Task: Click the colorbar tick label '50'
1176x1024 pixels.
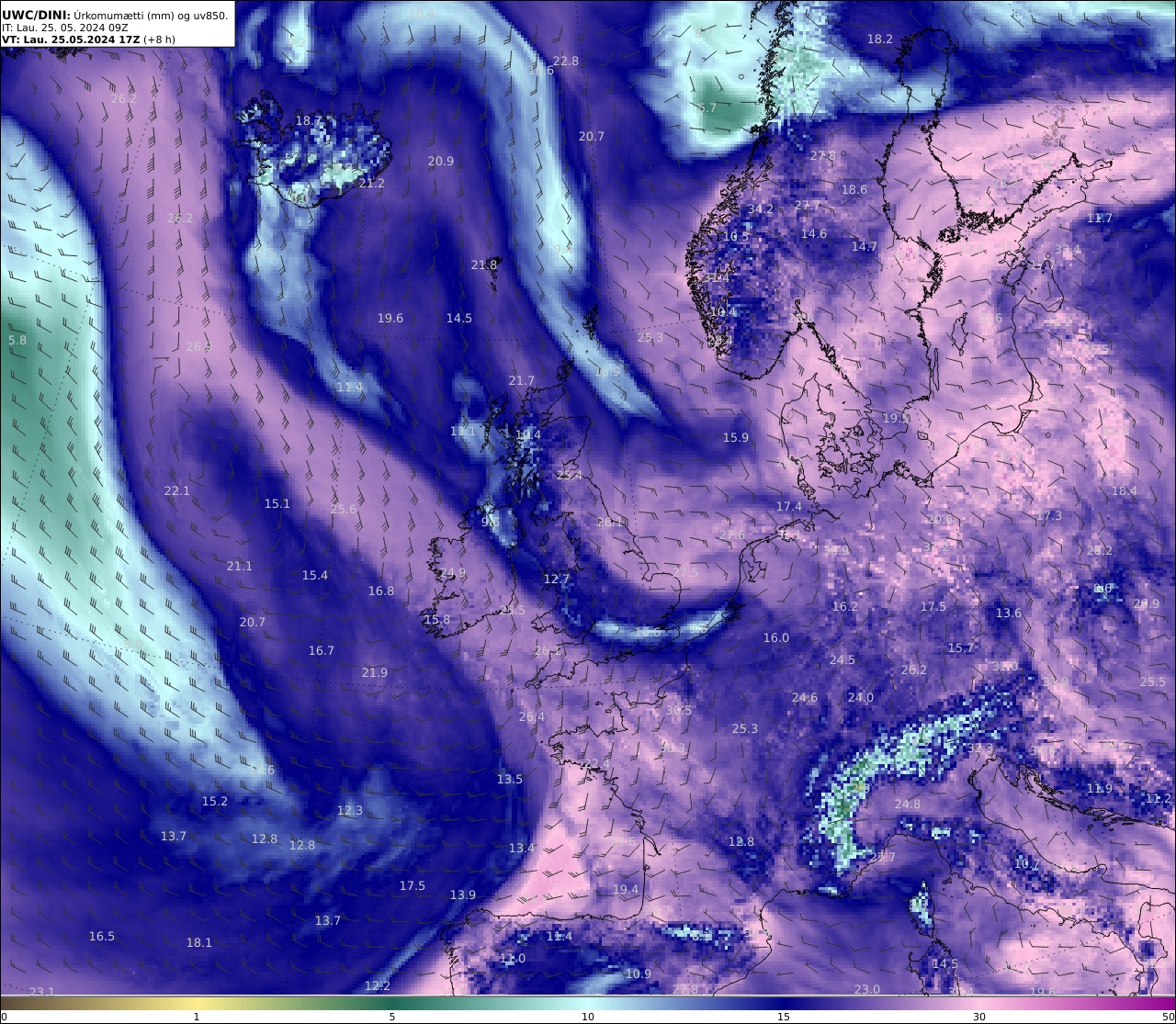Action: point(1168,1017)
